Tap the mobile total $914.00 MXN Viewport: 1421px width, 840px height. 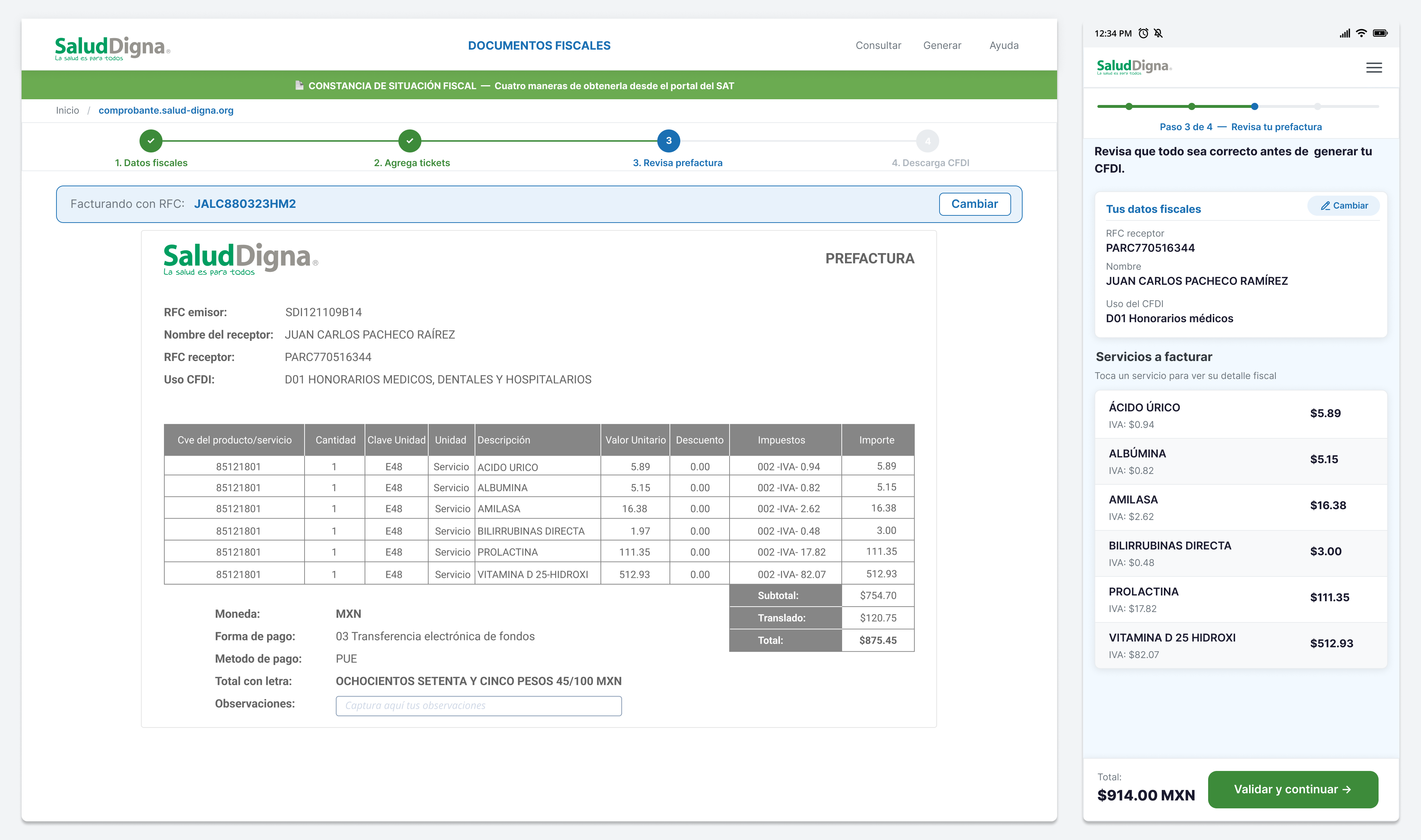1146,795
